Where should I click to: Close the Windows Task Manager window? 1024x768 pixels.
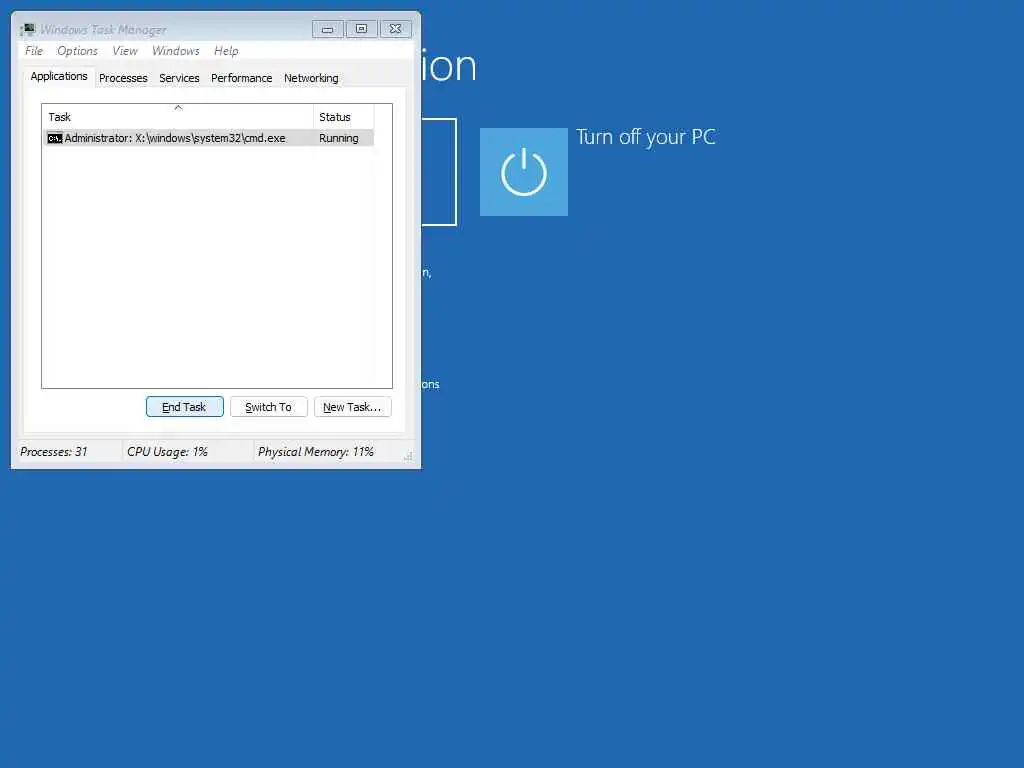(x=396, y=29)
